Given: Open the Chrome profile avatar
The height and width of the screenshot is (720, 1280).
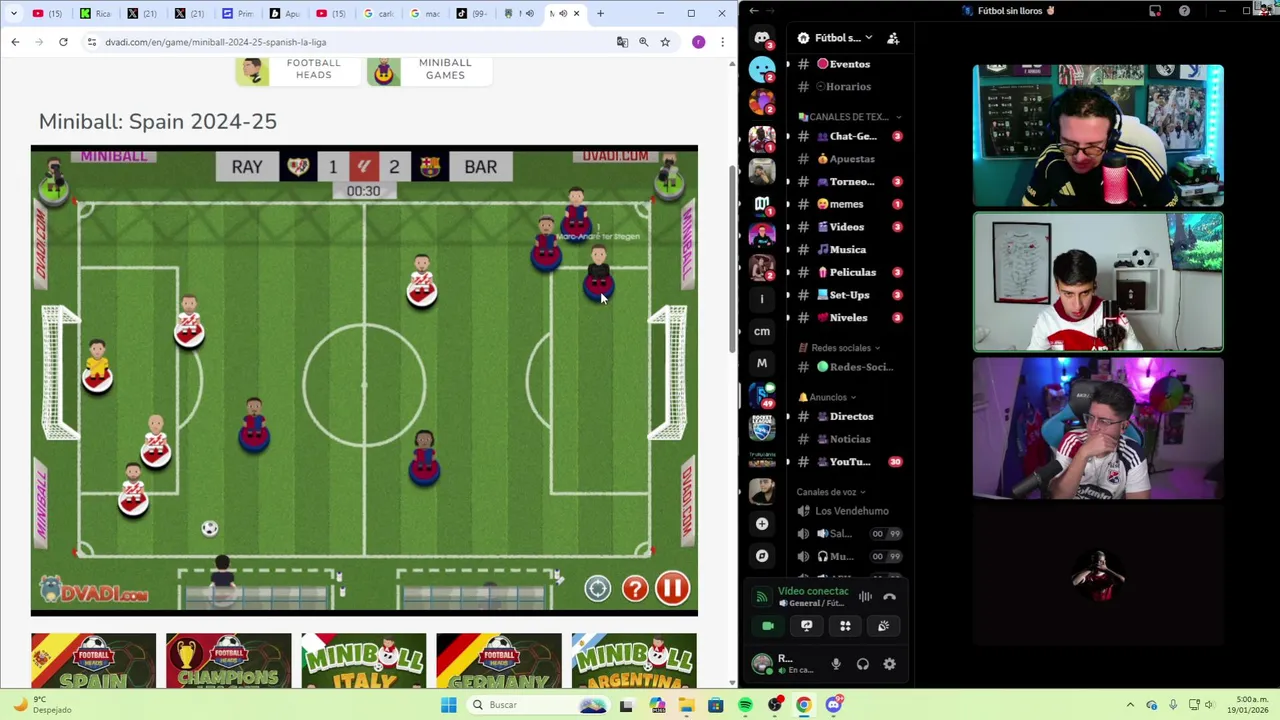Looking at the screenshot, I should (698, 42).
